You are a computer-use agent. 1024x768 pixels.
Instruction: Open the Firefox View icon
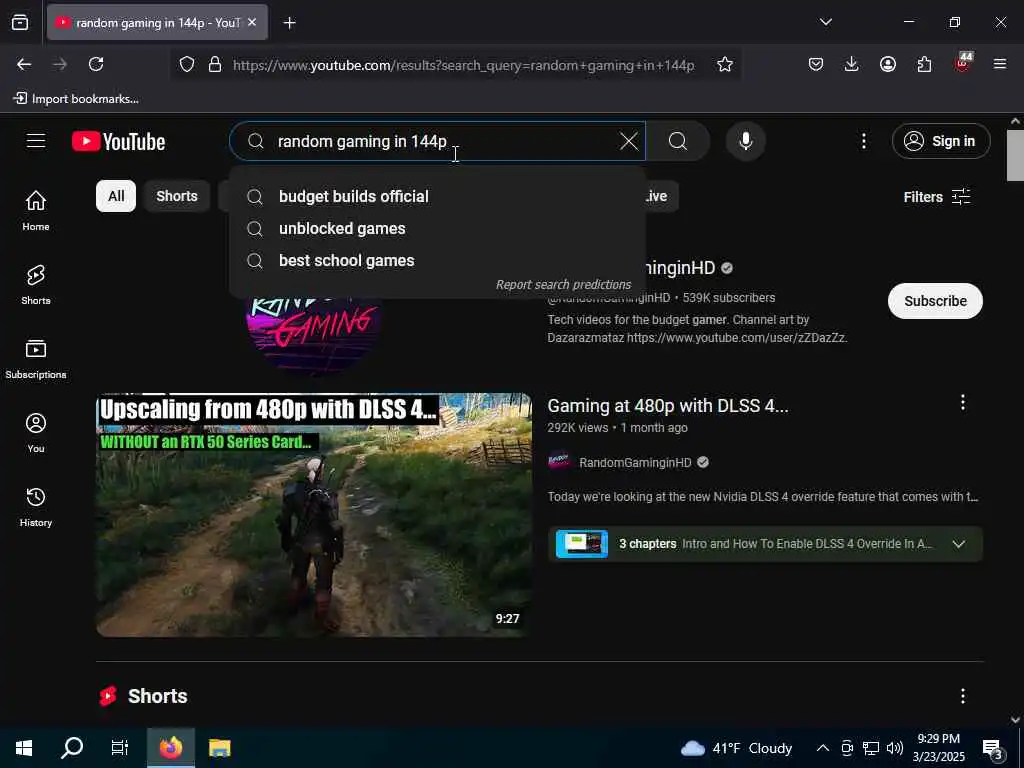click(20, 22)
